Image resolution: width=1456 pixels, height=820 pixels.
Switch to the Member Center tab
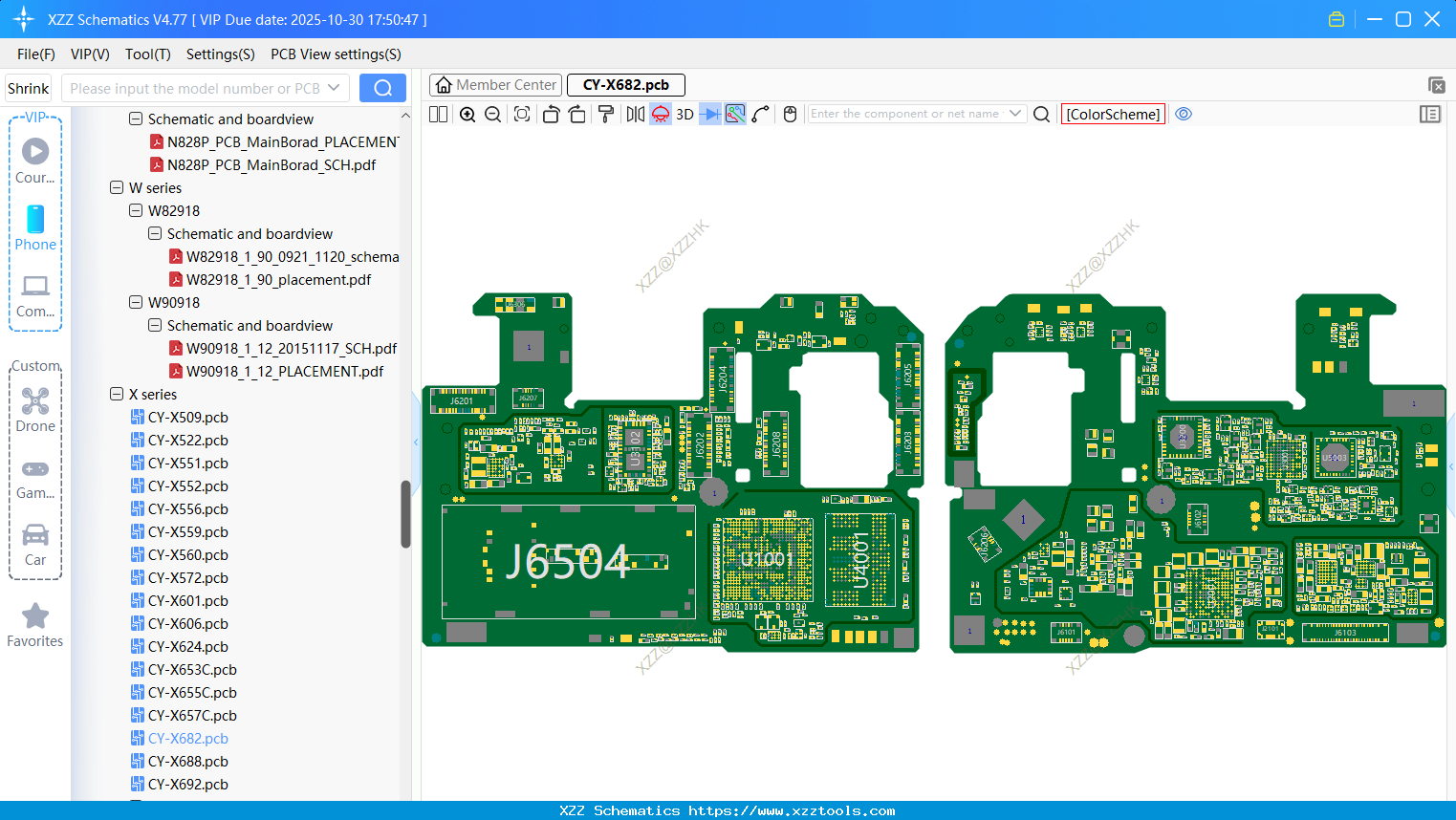pyautogui.click(x=496, y=85)
